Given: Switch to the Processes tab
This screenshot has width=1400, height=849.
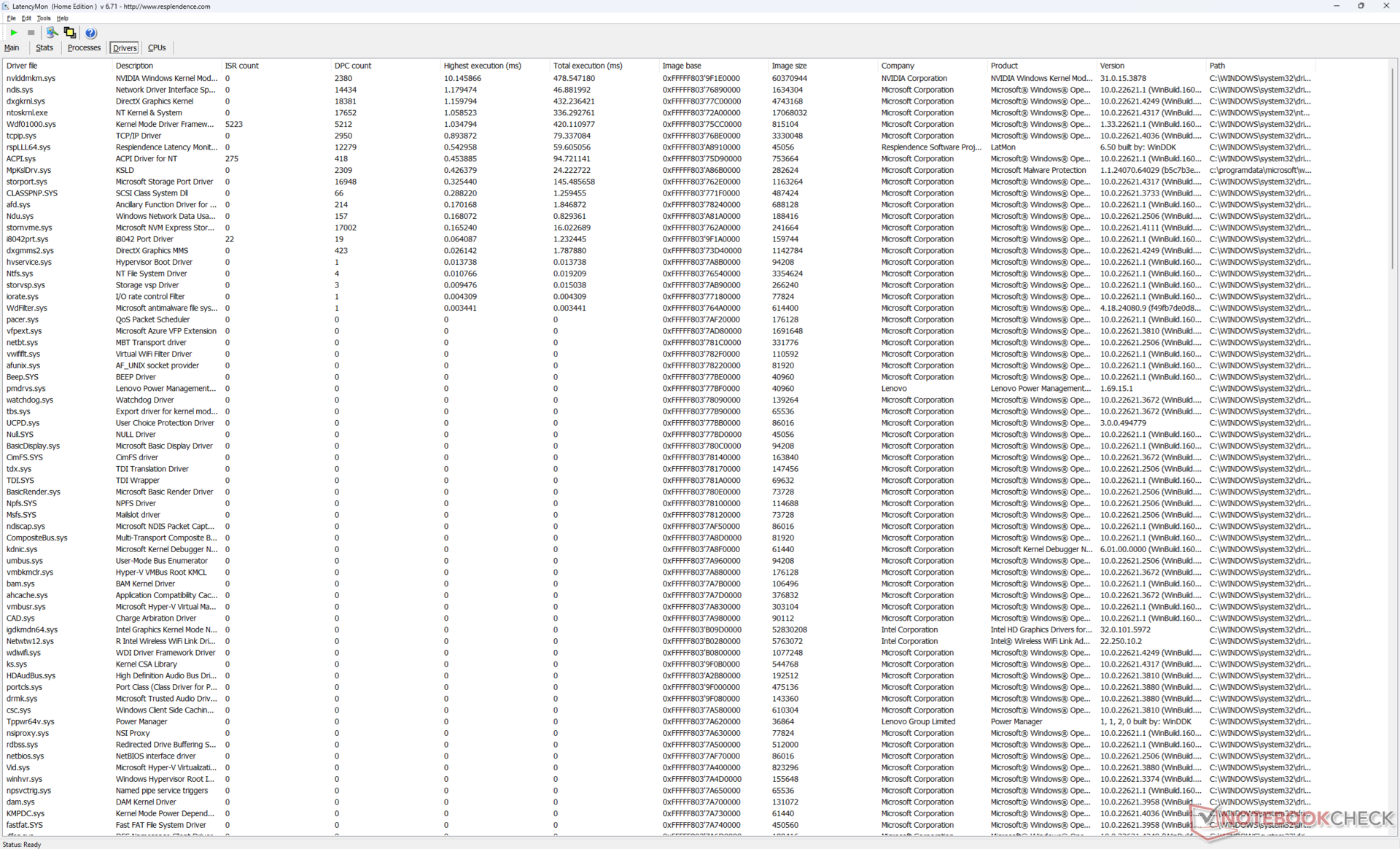Looking at the screenshot, I should (x=84, y=48).
